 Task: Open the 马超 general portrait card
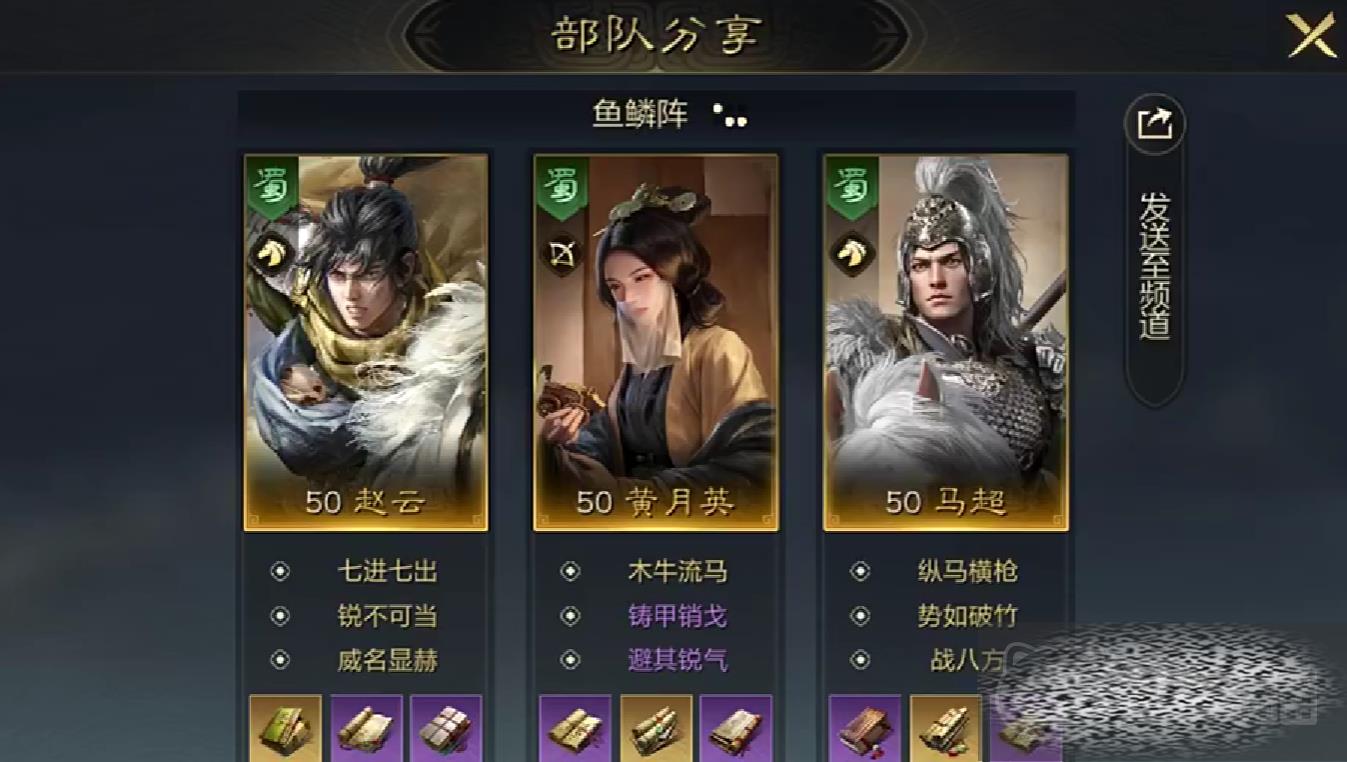(946, 342)
